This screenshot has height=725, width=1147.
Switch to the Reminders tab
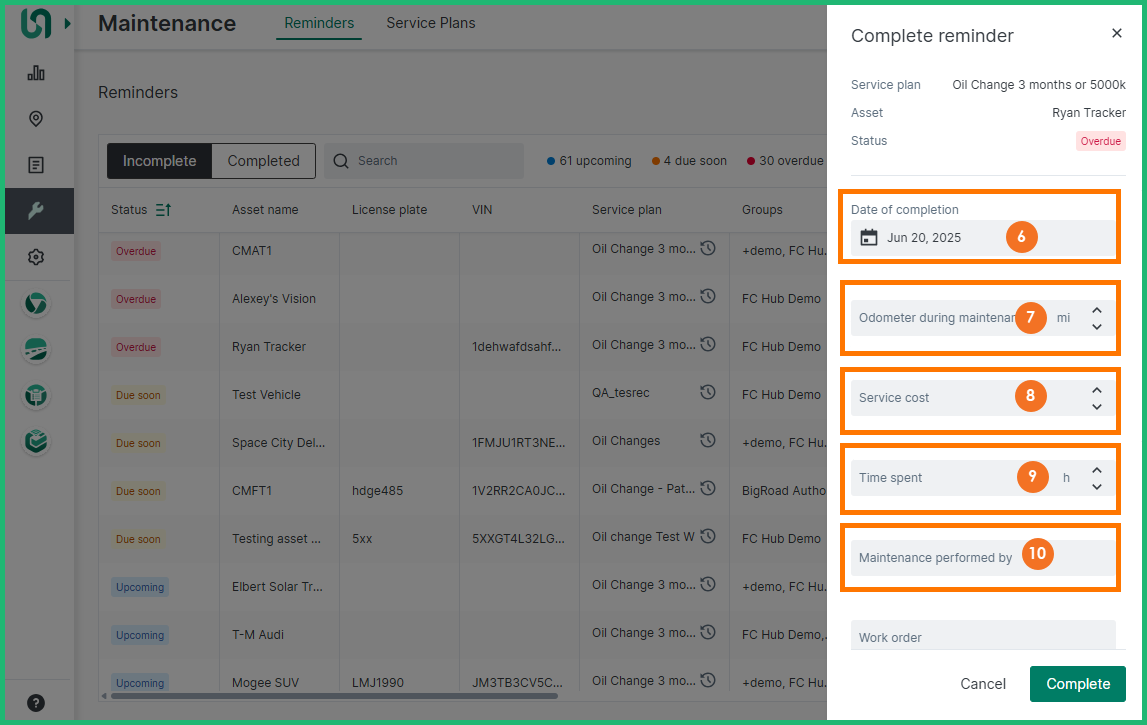pos(319,23)
